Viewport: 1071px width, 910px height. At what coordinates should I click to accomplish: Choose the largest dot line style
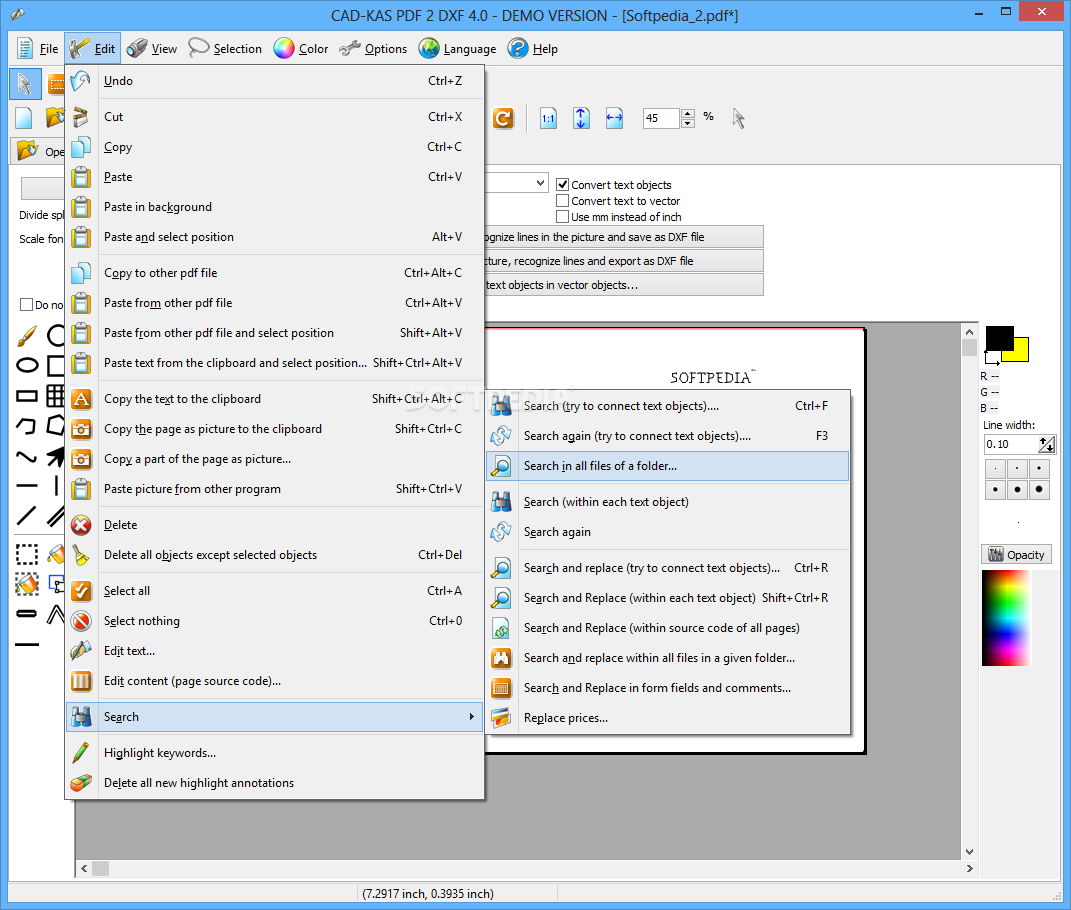[x=1039, y=489]
